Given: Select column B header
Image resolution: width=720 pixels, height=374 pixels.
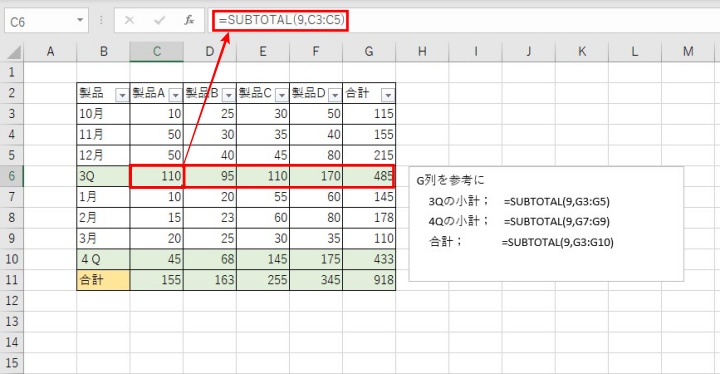Looking at the screenshot, I should (103, 51).
